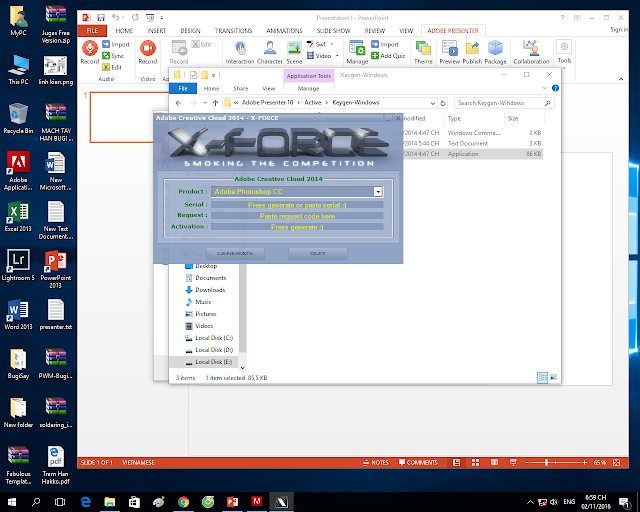Click Import audio in Audio group
The height and width of the screenshot is (512, 640).
pyautogui.click(x=116, y=45)
